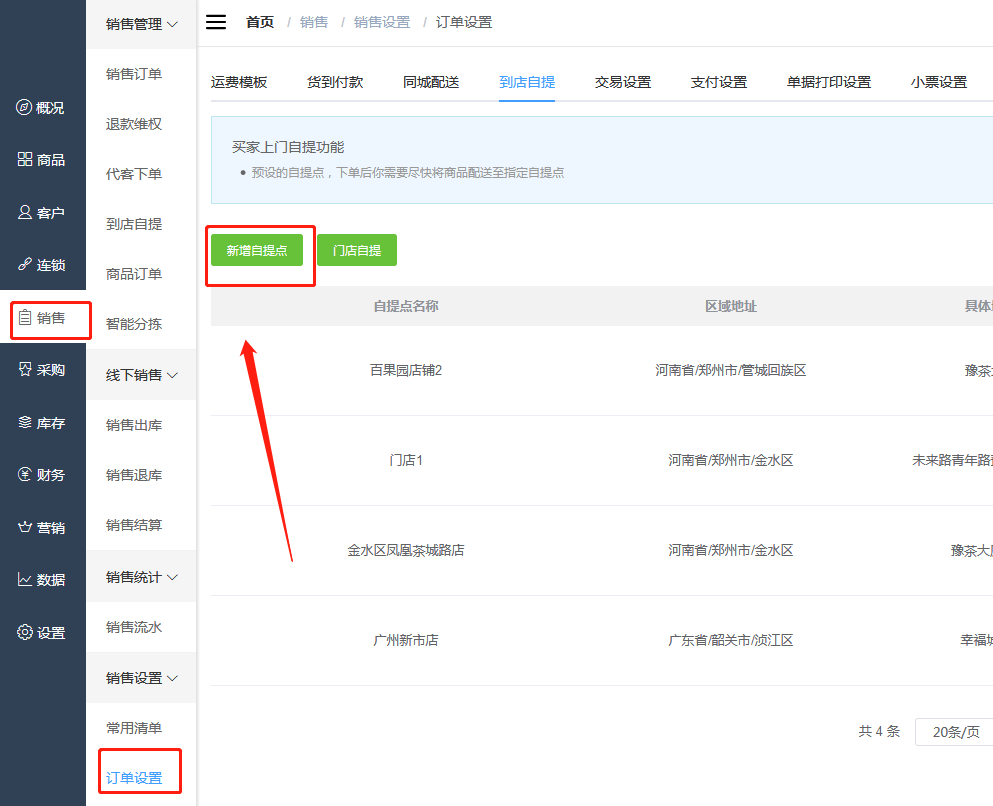Open 销售出库 in submenu
Viewport: 993px width, 806px height.
click(x=134, y=425)
